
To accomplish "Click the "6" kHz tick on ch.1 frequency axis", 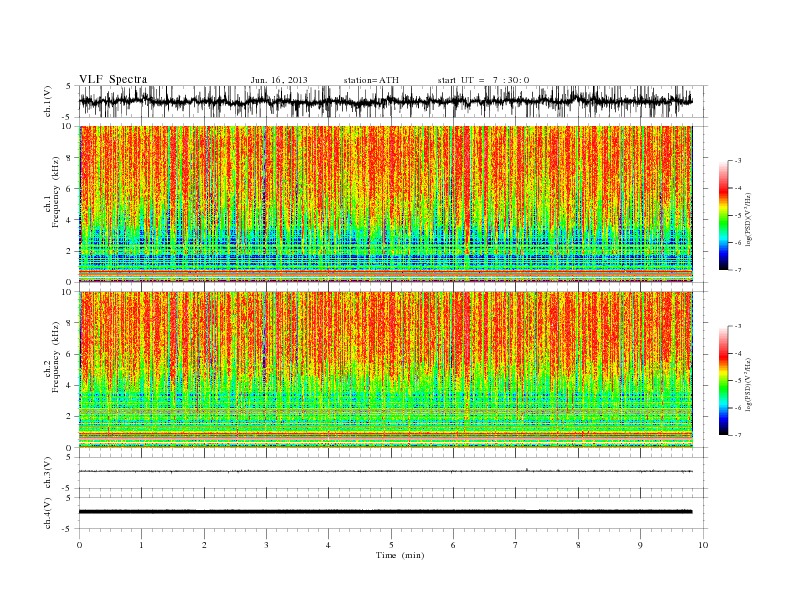I will click(x=69, y=189).
